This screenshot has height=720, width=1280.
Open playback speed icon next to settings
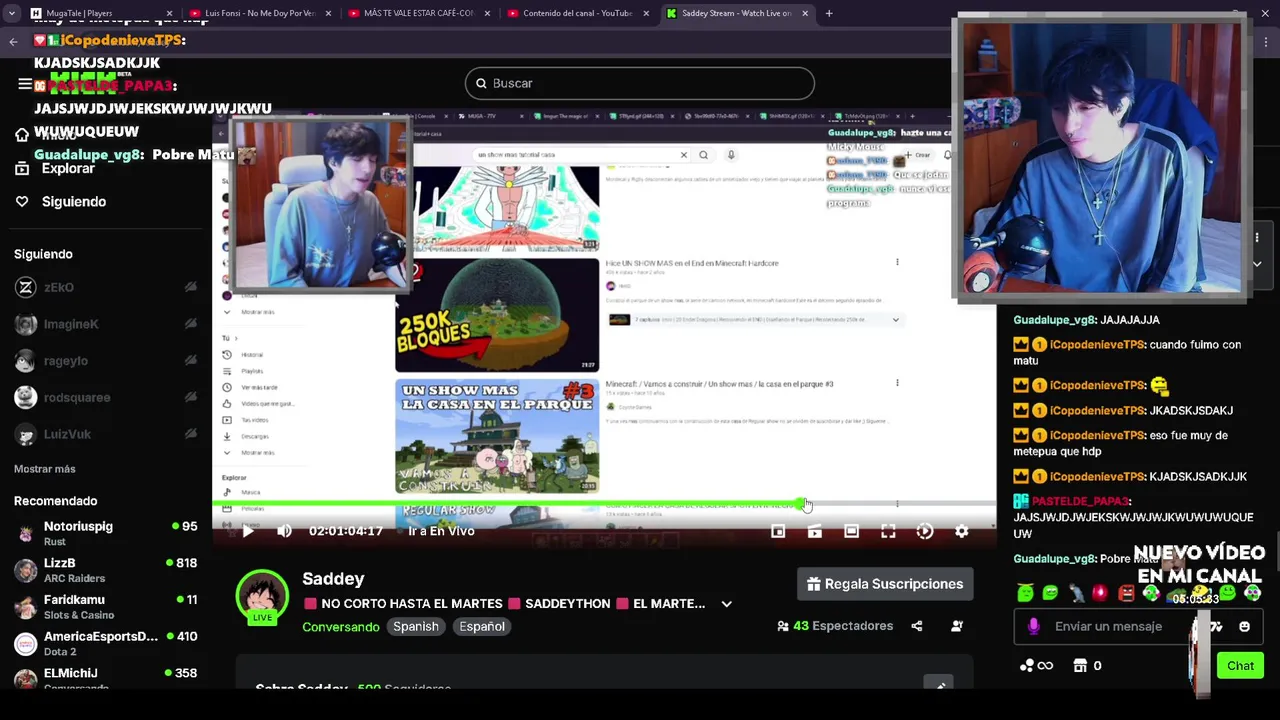click(925, 531)
